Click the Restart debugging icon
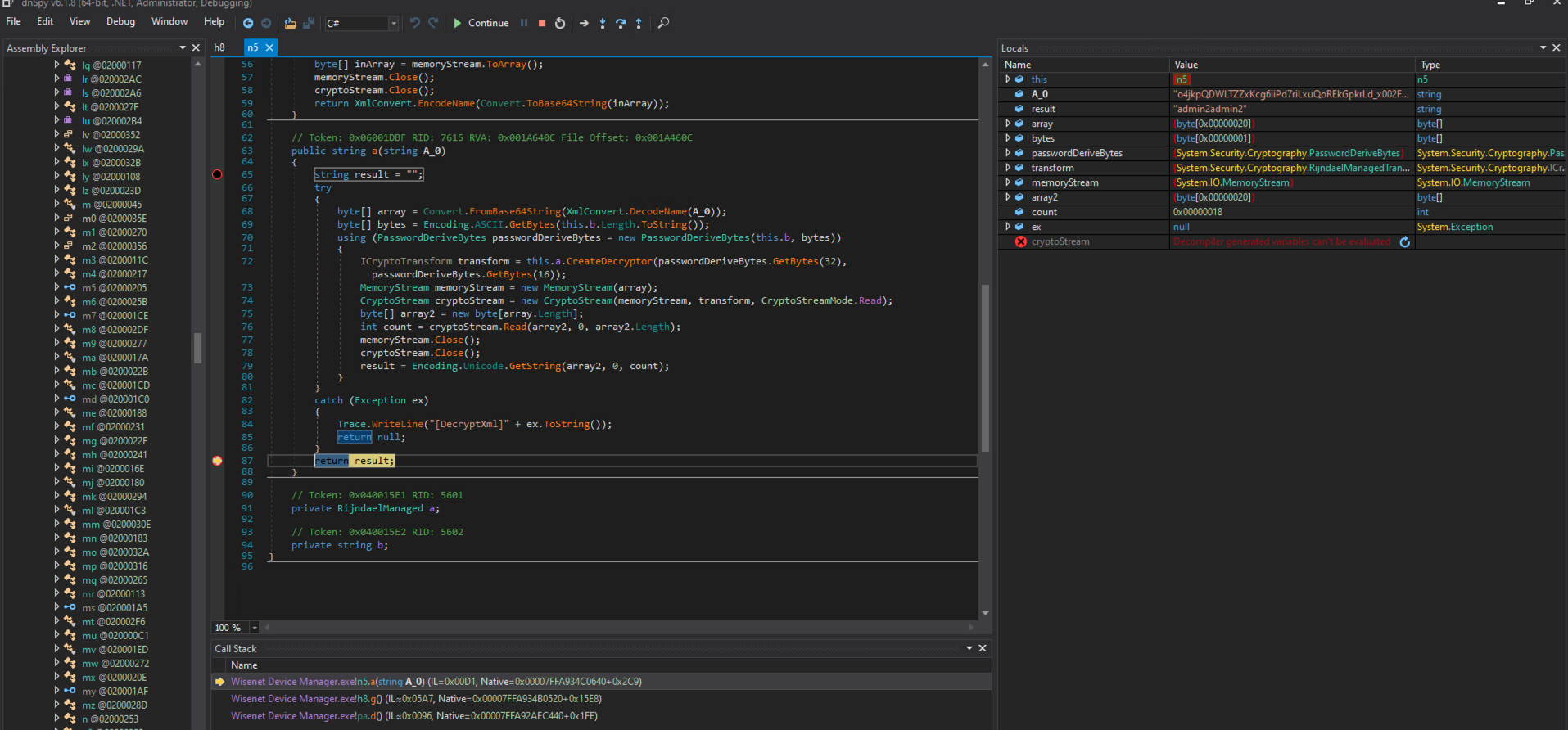1568x730 pixels. pos(560,24)
